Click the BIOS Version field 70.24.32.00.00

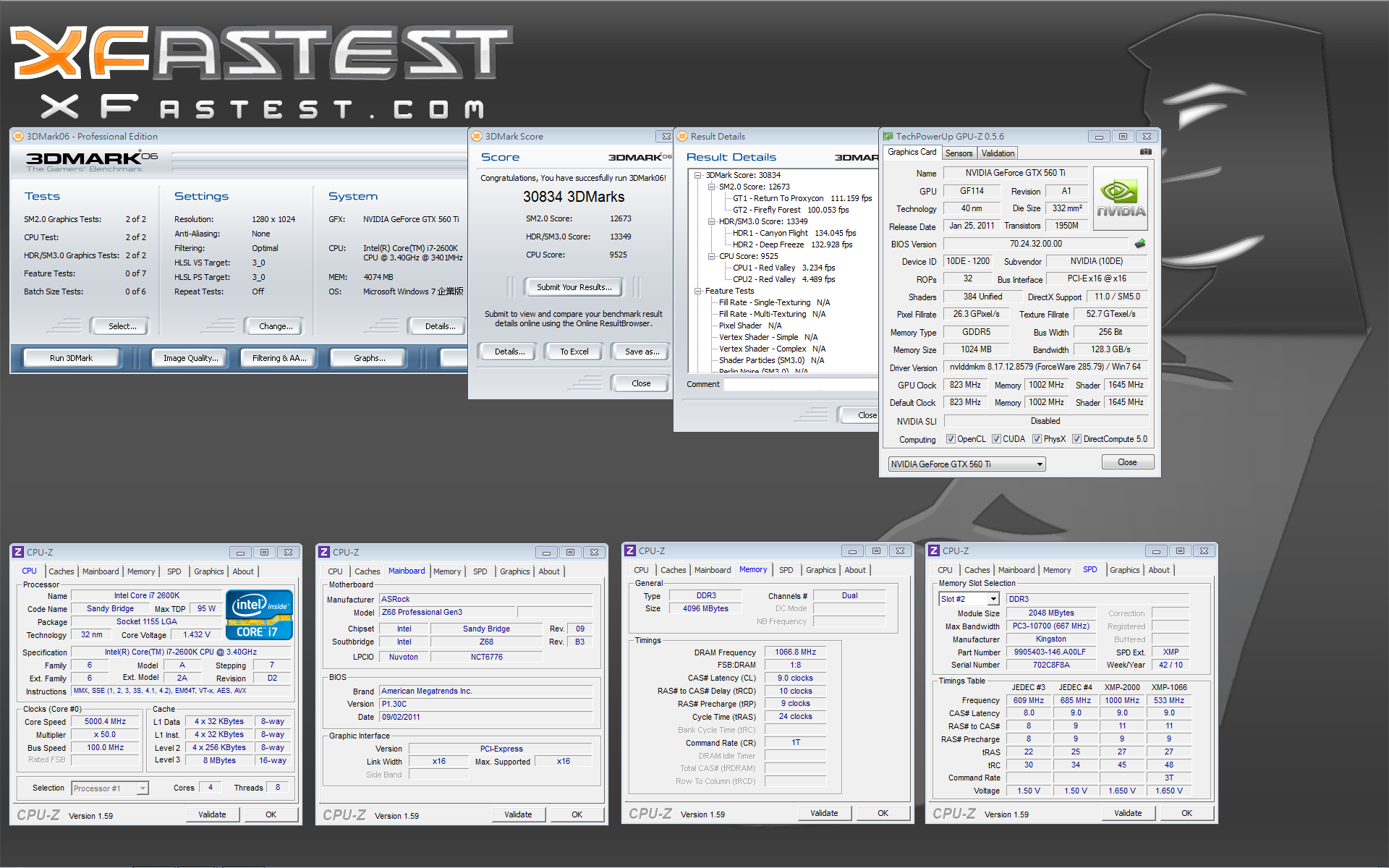tap(1036, 244)
